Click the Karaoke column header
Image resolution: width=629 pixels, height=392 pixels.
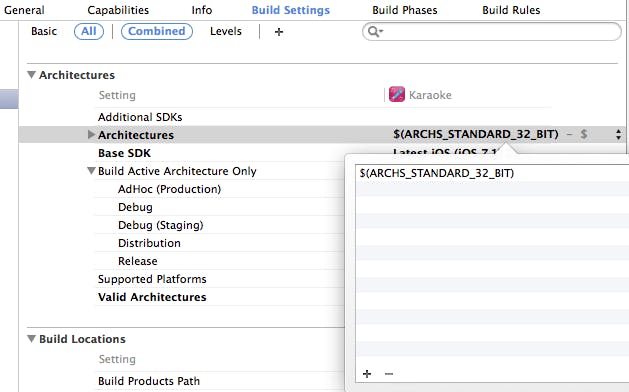(x=430, y=95)
